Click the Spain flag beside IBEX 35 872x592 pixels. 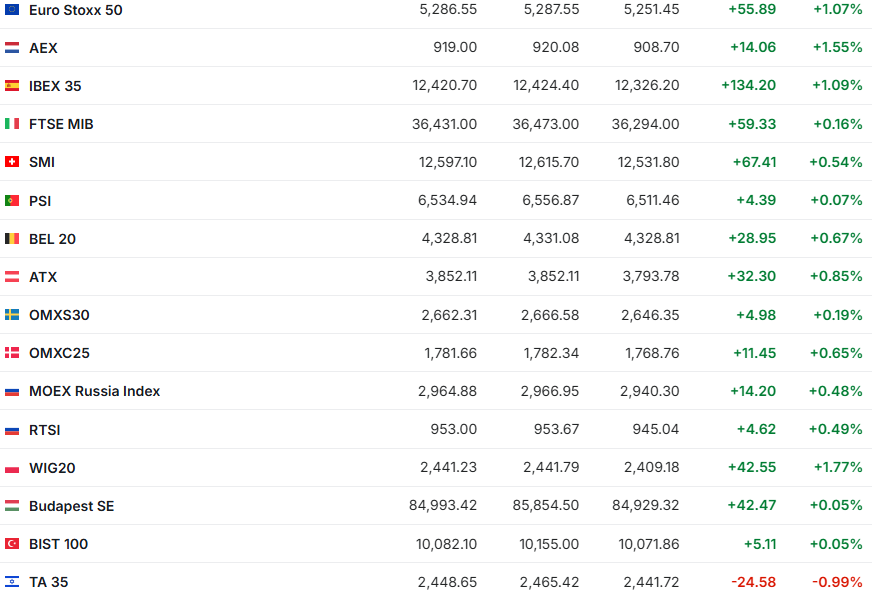pos(12,86)
